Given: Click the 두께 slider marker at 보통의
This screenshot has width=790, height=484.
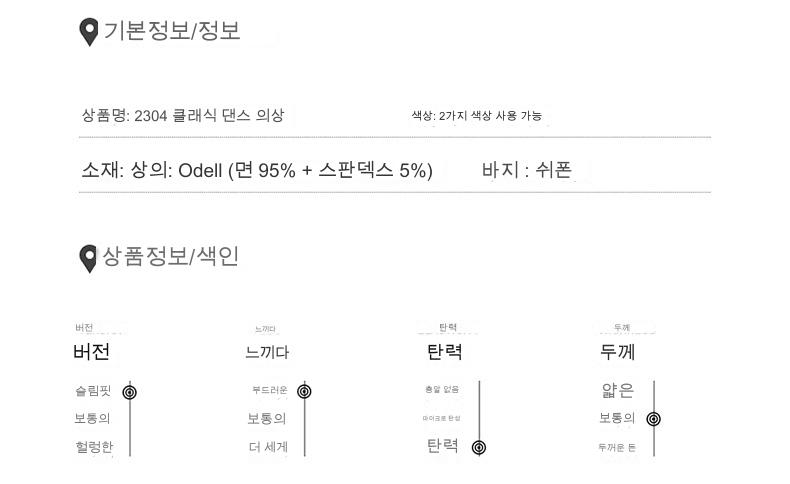Looking at the screenshot, I should [654, 419].
